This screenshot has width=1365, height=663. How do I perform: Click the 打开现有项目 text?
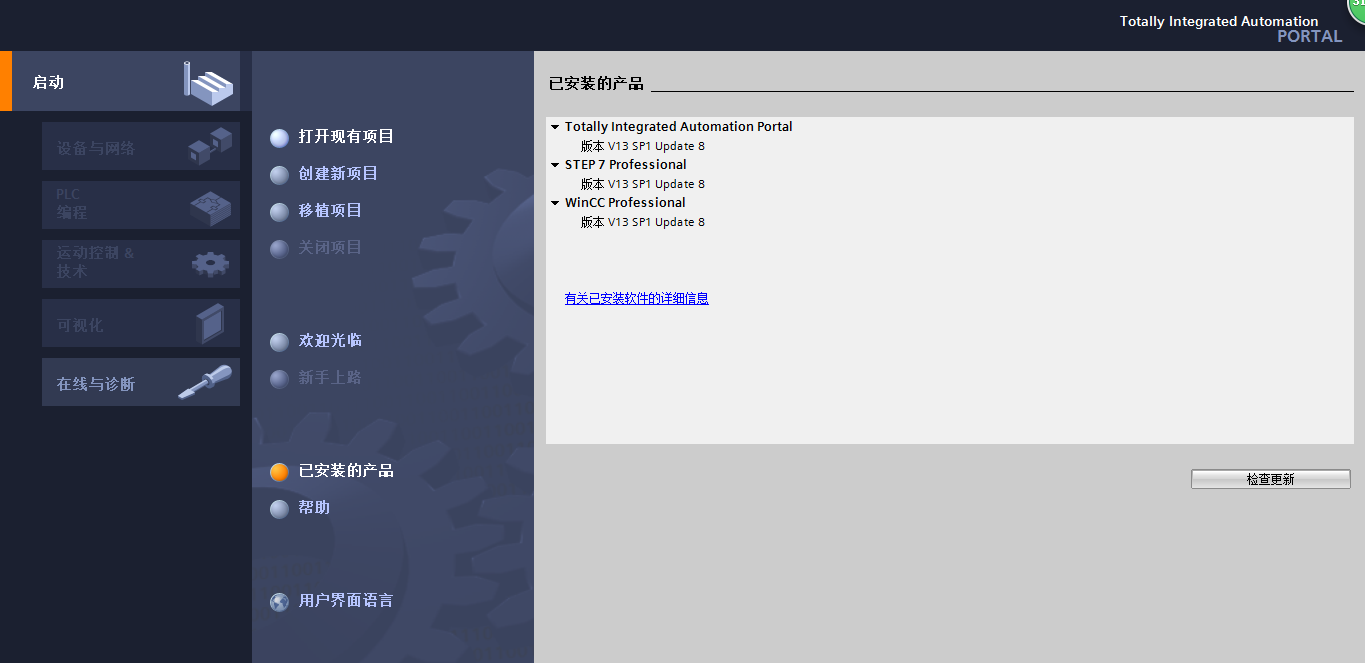[x=346, y=136]
